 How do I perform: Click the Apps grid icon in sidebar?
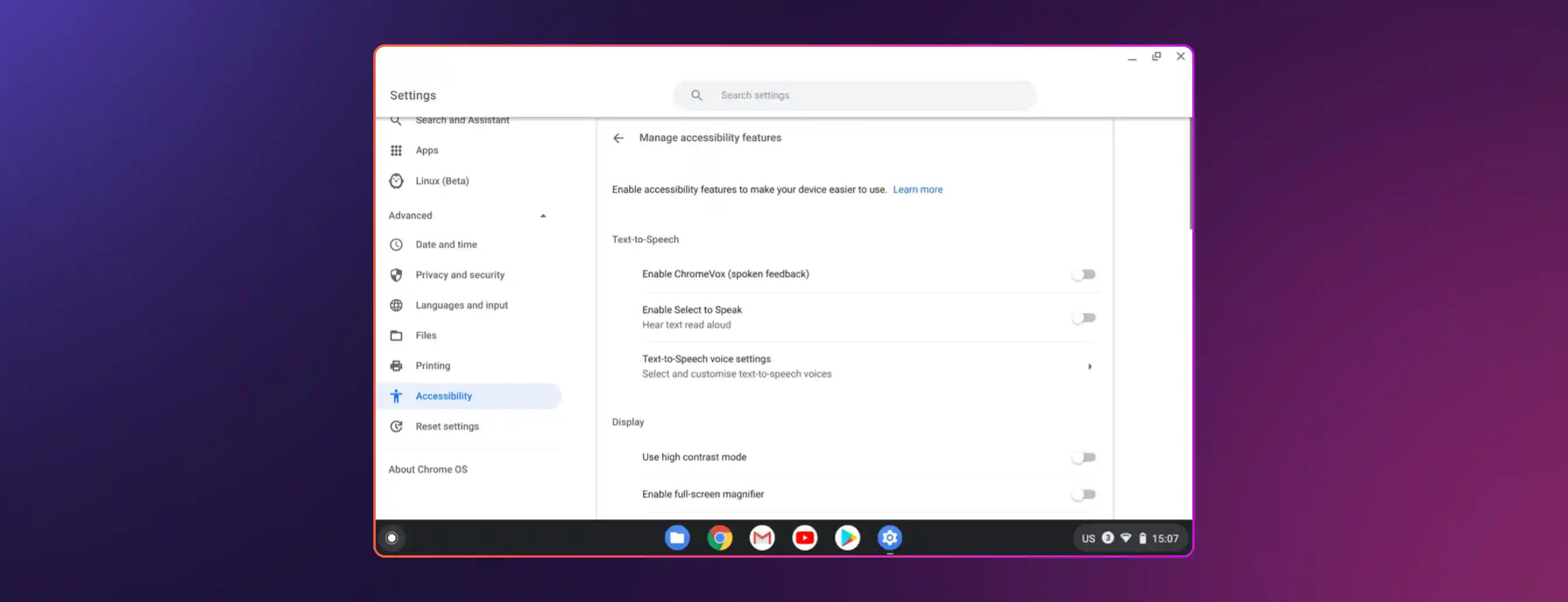[x=395, y=150]
